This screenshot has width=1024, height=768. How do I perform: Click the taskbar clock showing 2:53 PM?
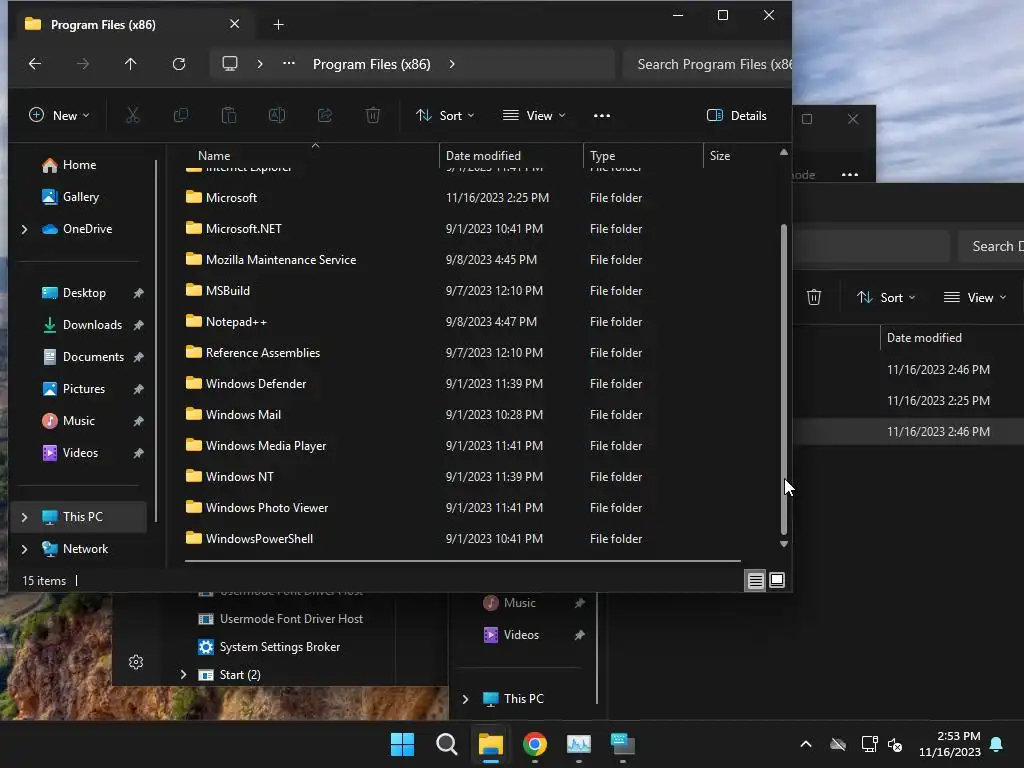950,744
